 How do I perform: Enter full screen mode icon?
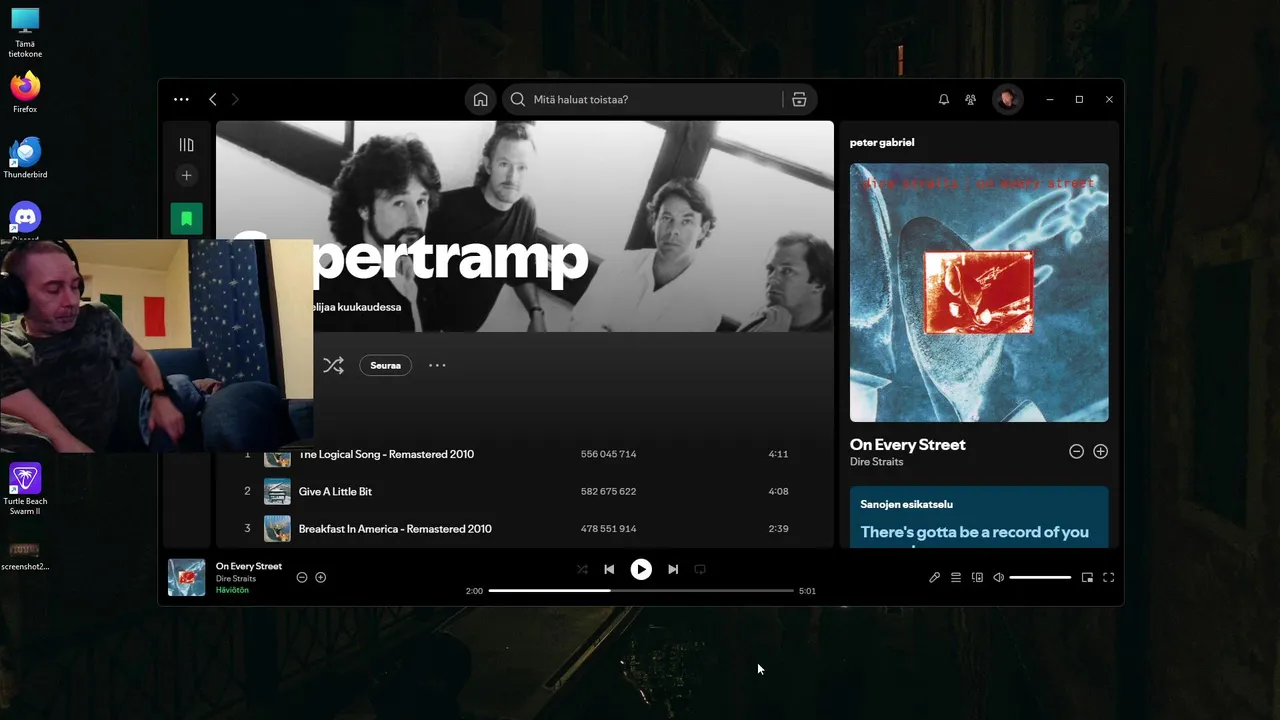[x=1108, y=577]
